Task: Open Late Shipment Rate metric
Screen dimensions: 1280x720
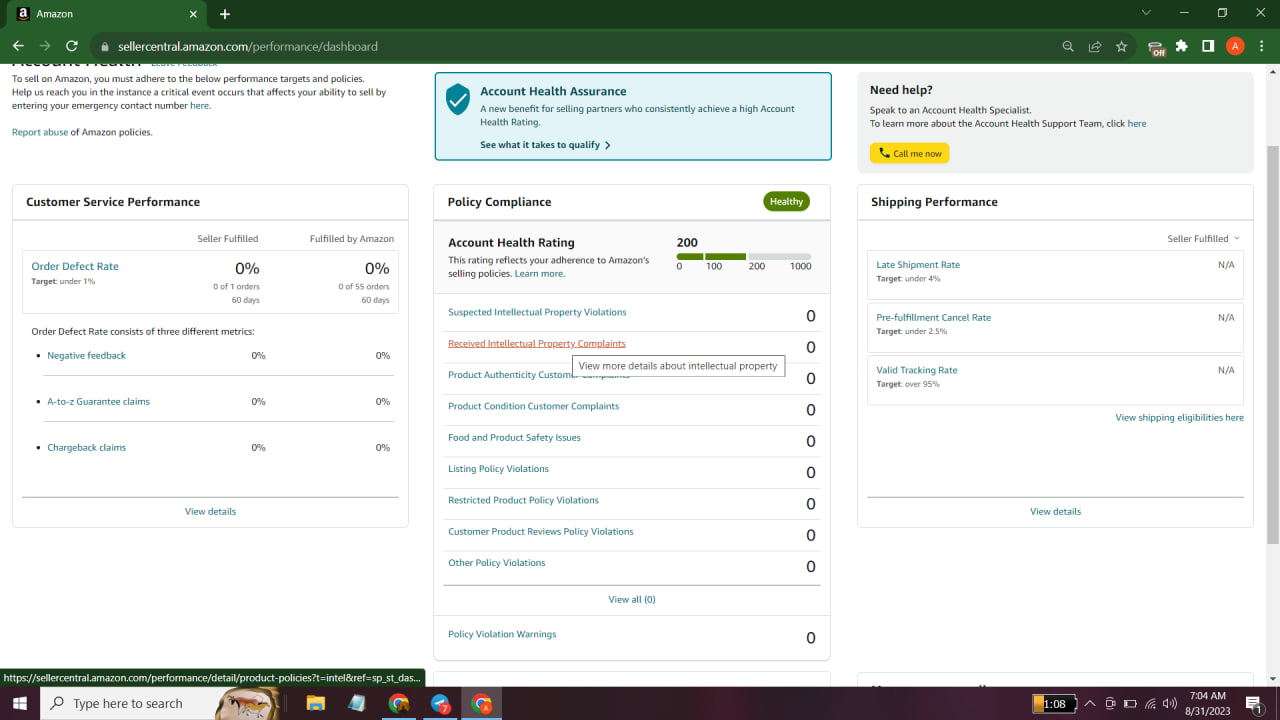Action: click(x=918, y=265)
